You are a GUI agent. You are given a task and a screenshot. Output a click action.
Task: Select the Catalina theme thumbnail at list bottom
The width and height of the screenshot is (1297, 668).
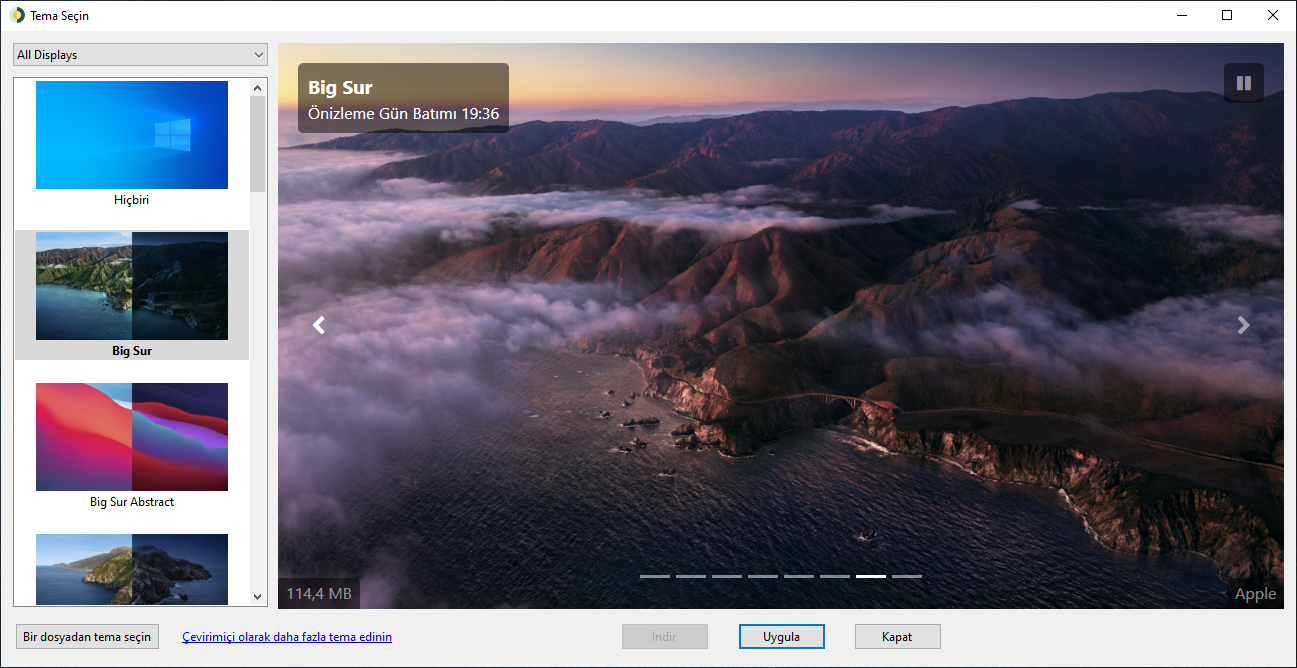pos(132,569)
